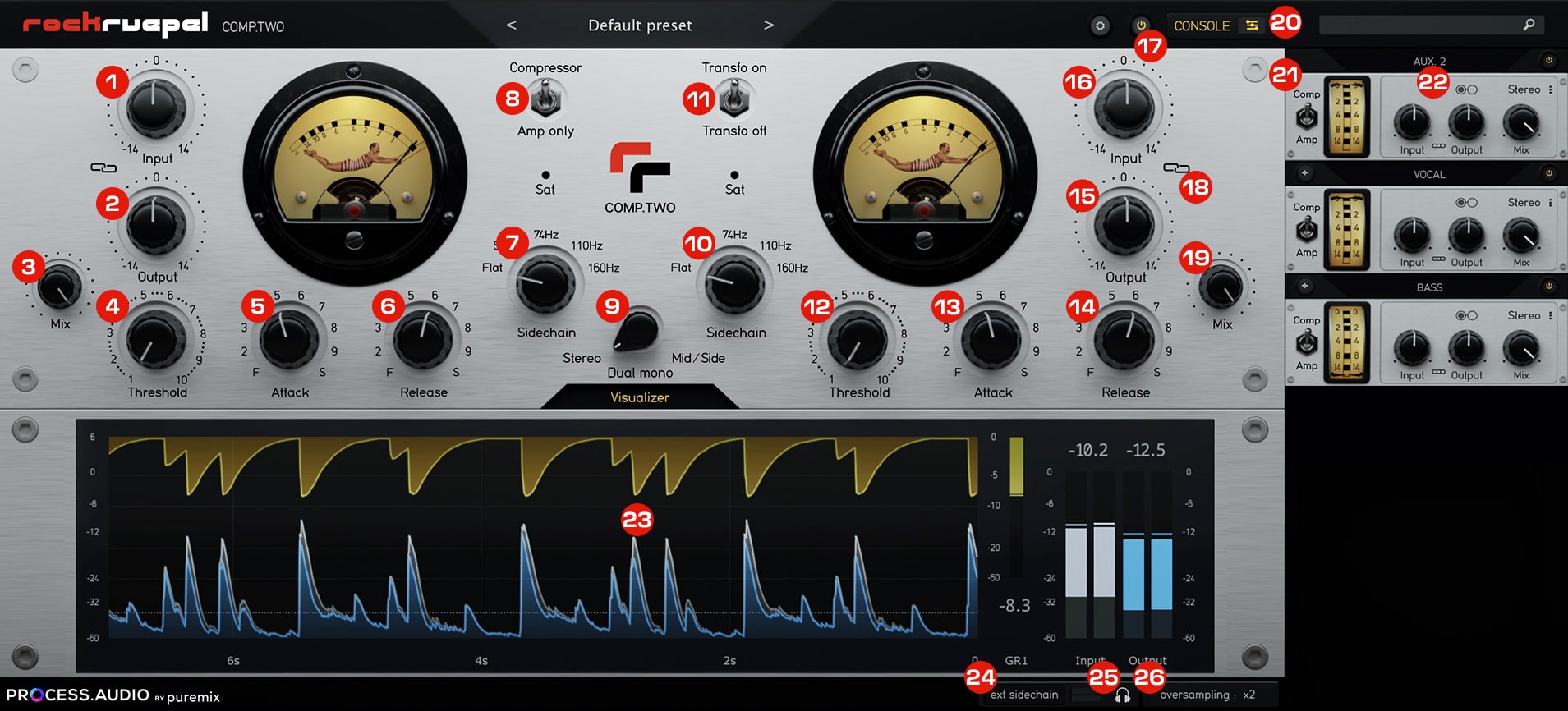Toggle the CONSOLE panel button

point(1216,25)
